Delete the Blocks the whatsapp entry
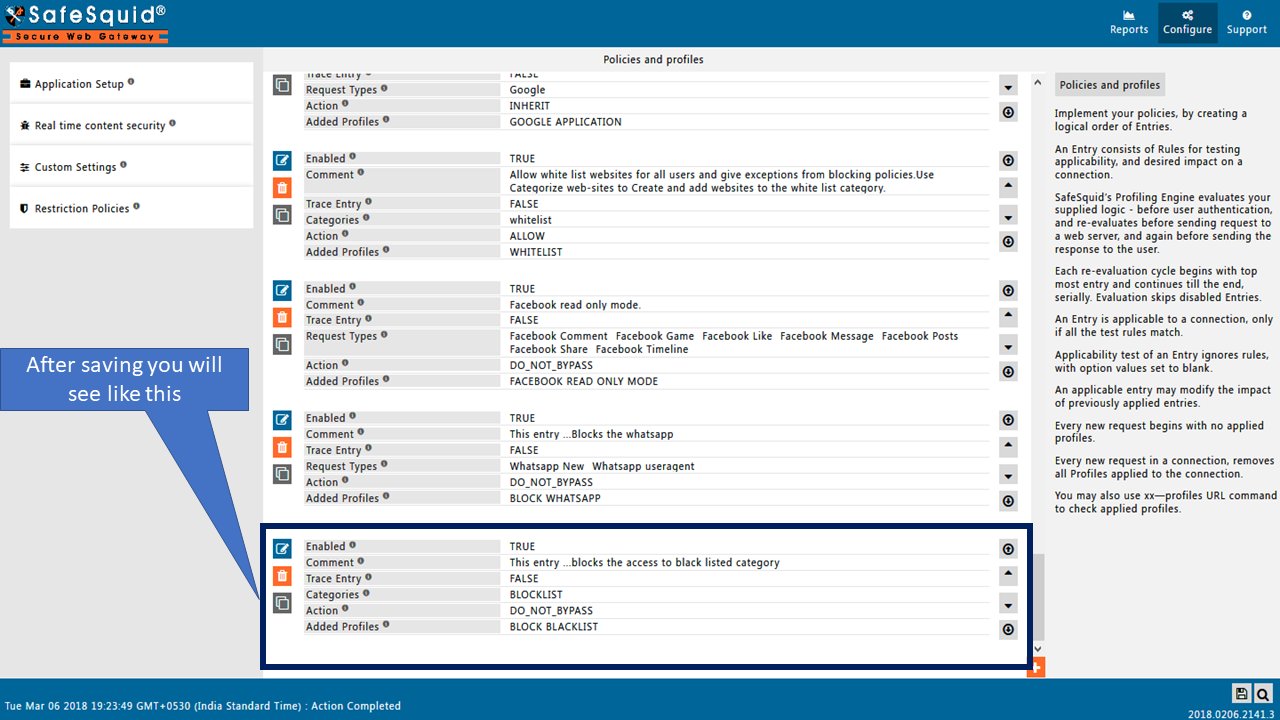This screenshot has height=720, width=1280. point(282,447)
